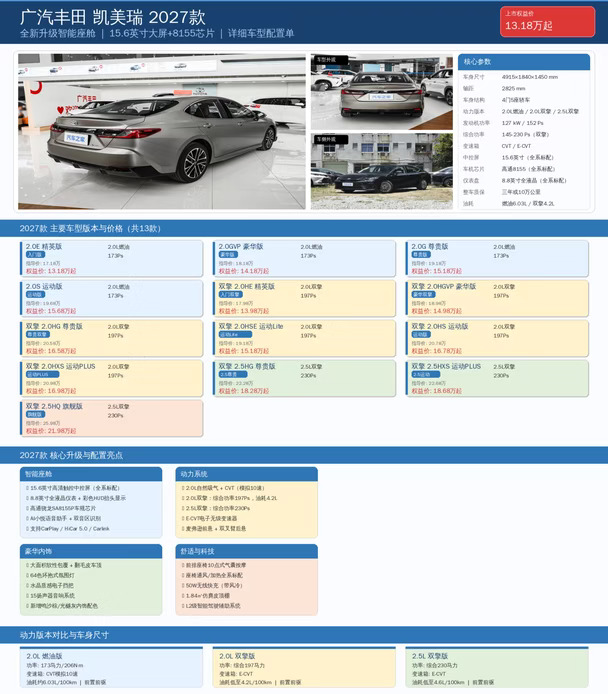608x694 pixels.
Task: Click the 支持CarPlay / HiCar 5.0 item
Action: pos(68,528)
